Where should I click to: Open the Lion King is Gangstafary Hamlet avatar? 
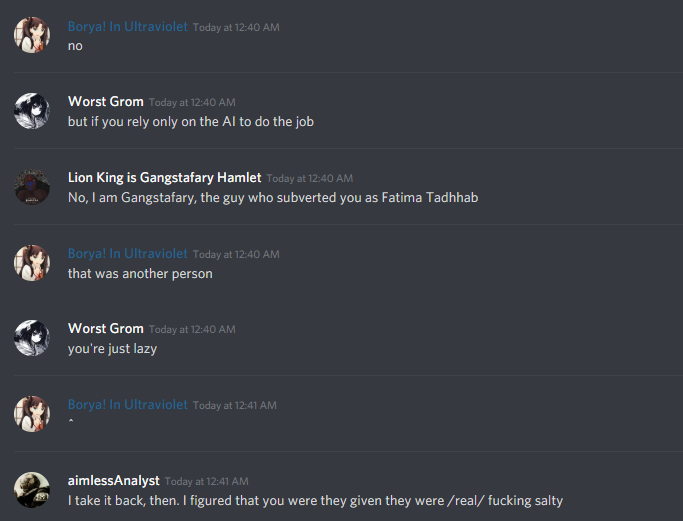(x=32, y=187)
